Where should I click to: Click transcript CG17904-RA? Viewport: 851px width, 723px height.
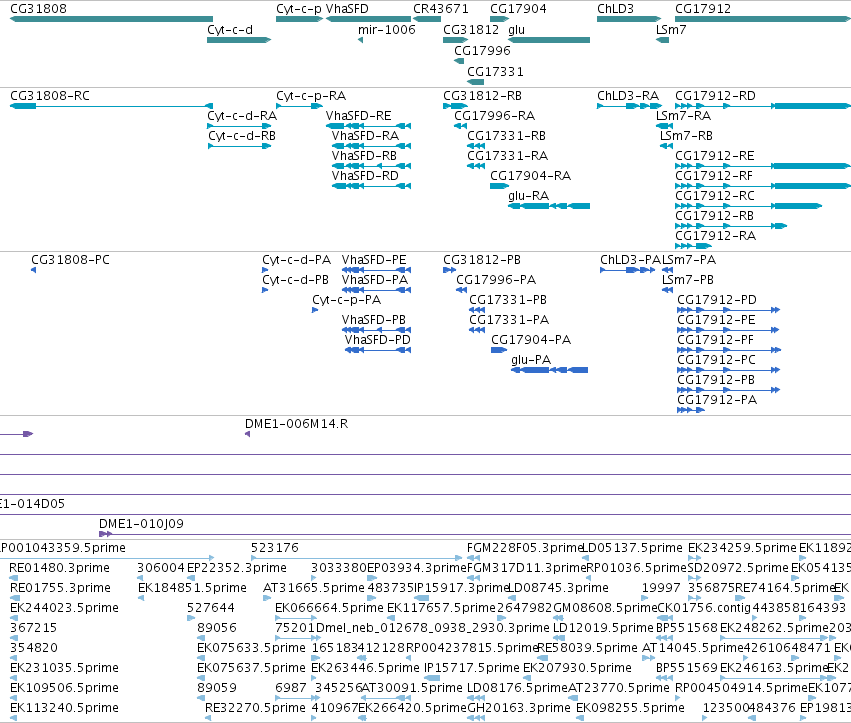tap(499, 186)
